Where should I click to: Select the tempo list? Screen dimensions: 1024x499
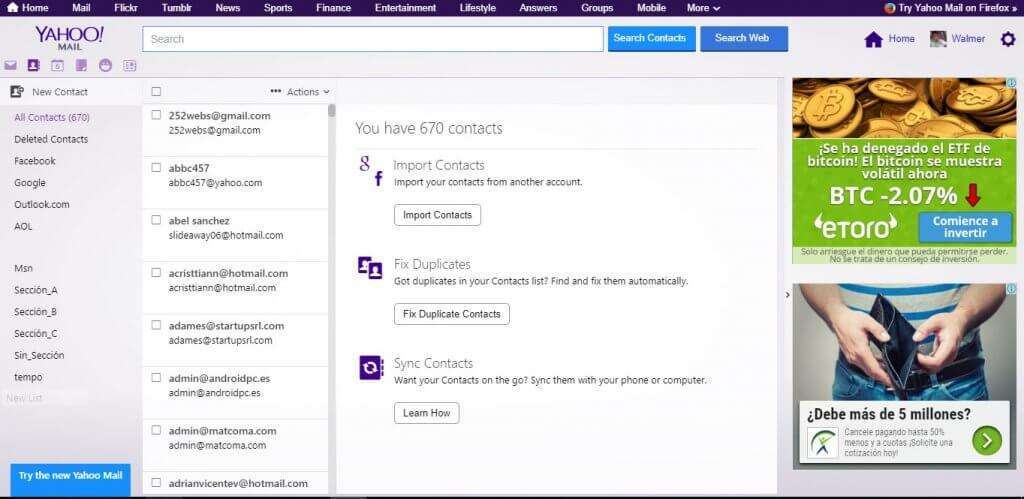[28, 377]
